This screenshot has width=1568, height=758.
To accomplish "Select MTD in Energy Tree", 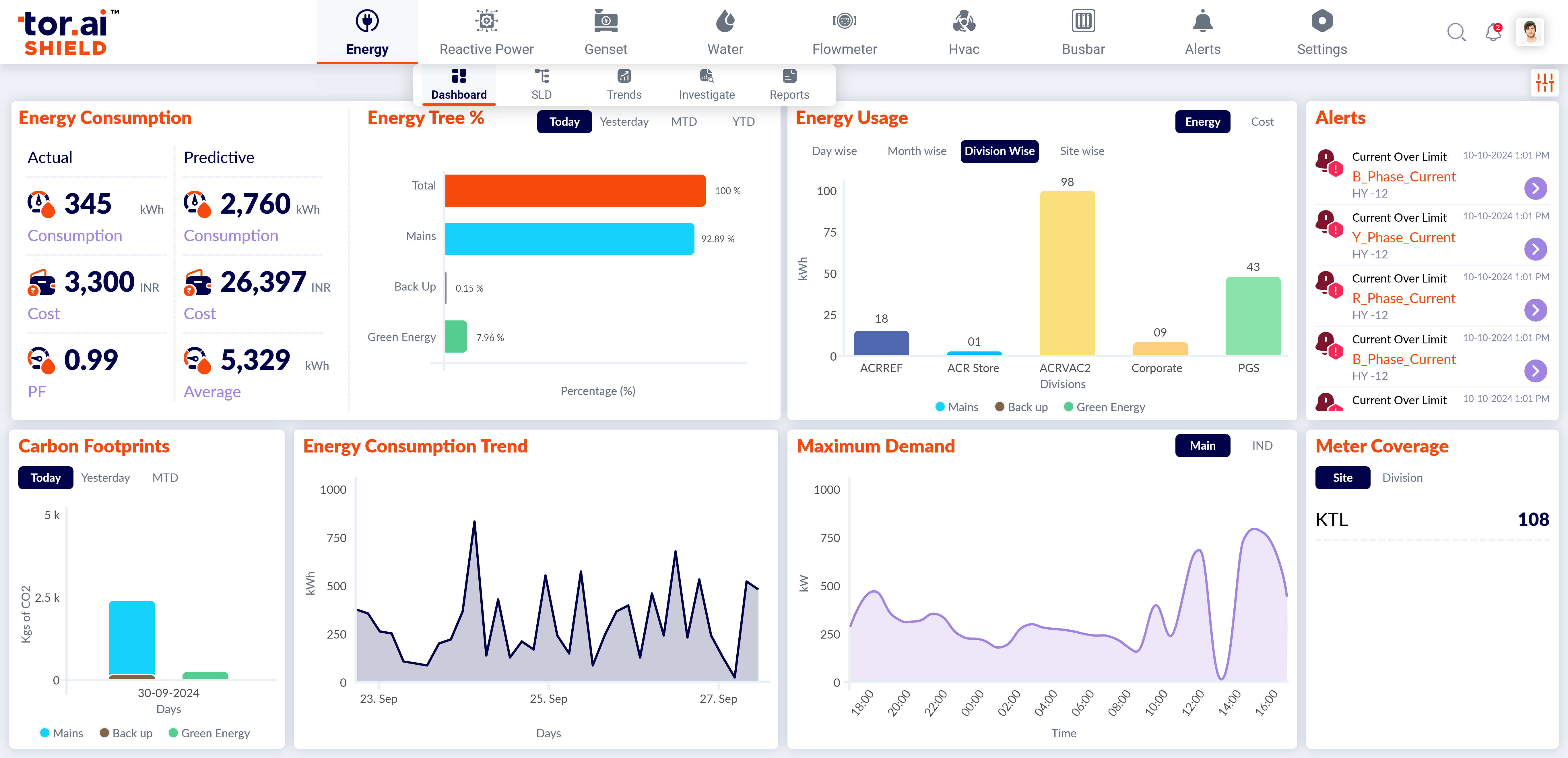I will pyautogui.click(x=684, y=122).
